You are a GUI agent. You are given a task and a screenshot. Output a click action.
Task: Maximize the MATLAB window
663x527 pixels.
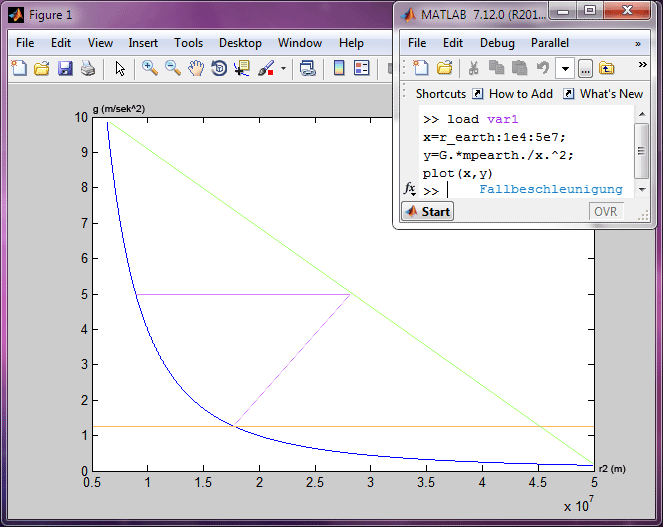pos(590,11)
